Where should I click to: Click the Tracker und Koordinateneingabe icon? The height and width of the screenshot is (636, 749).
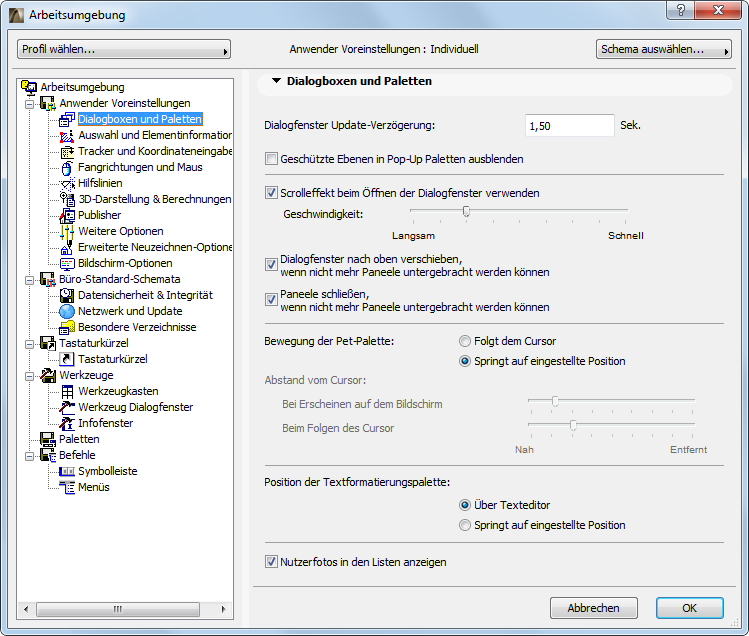[x=67, y=151]
